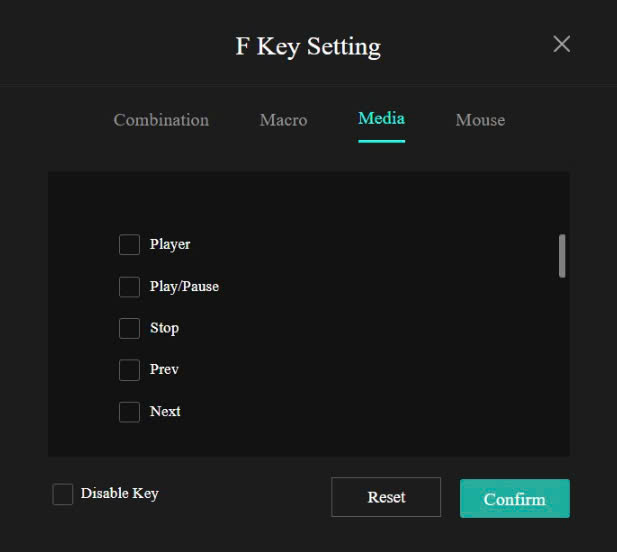Click the Player label text

[x=170, y=244]
